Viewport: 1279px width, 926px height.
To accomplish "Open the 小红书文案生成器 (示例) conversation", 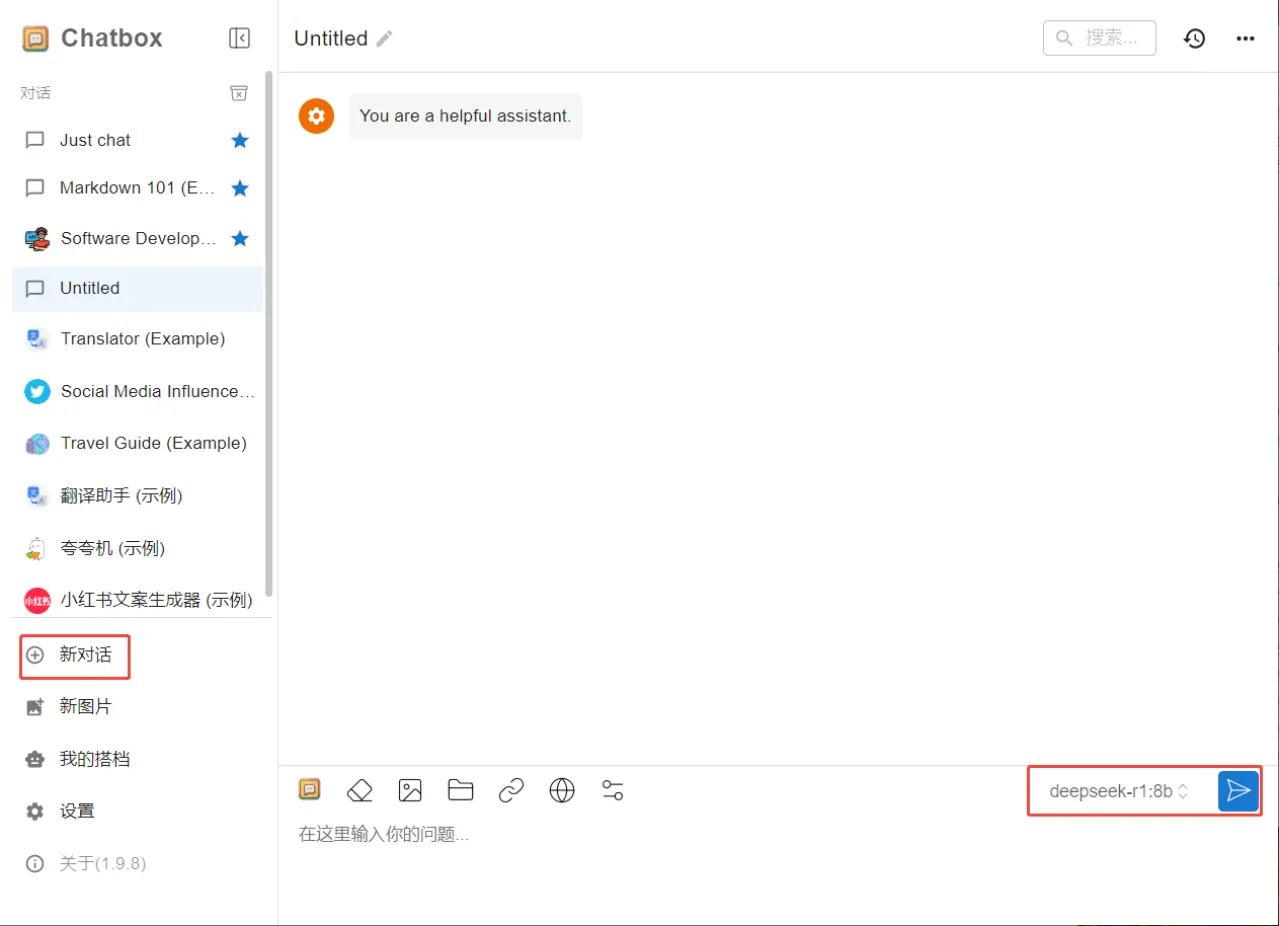I will (137, 600).
